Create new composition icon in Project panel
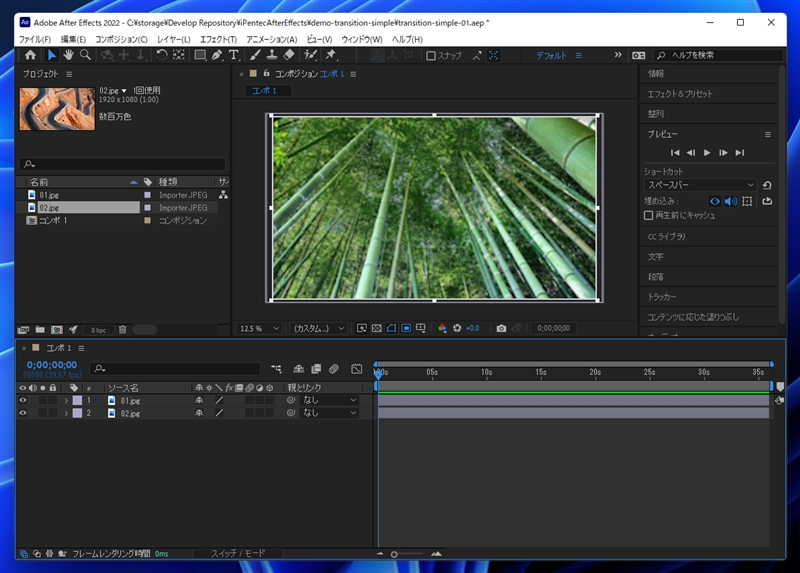The image size is (800, 573). (57, 330)
